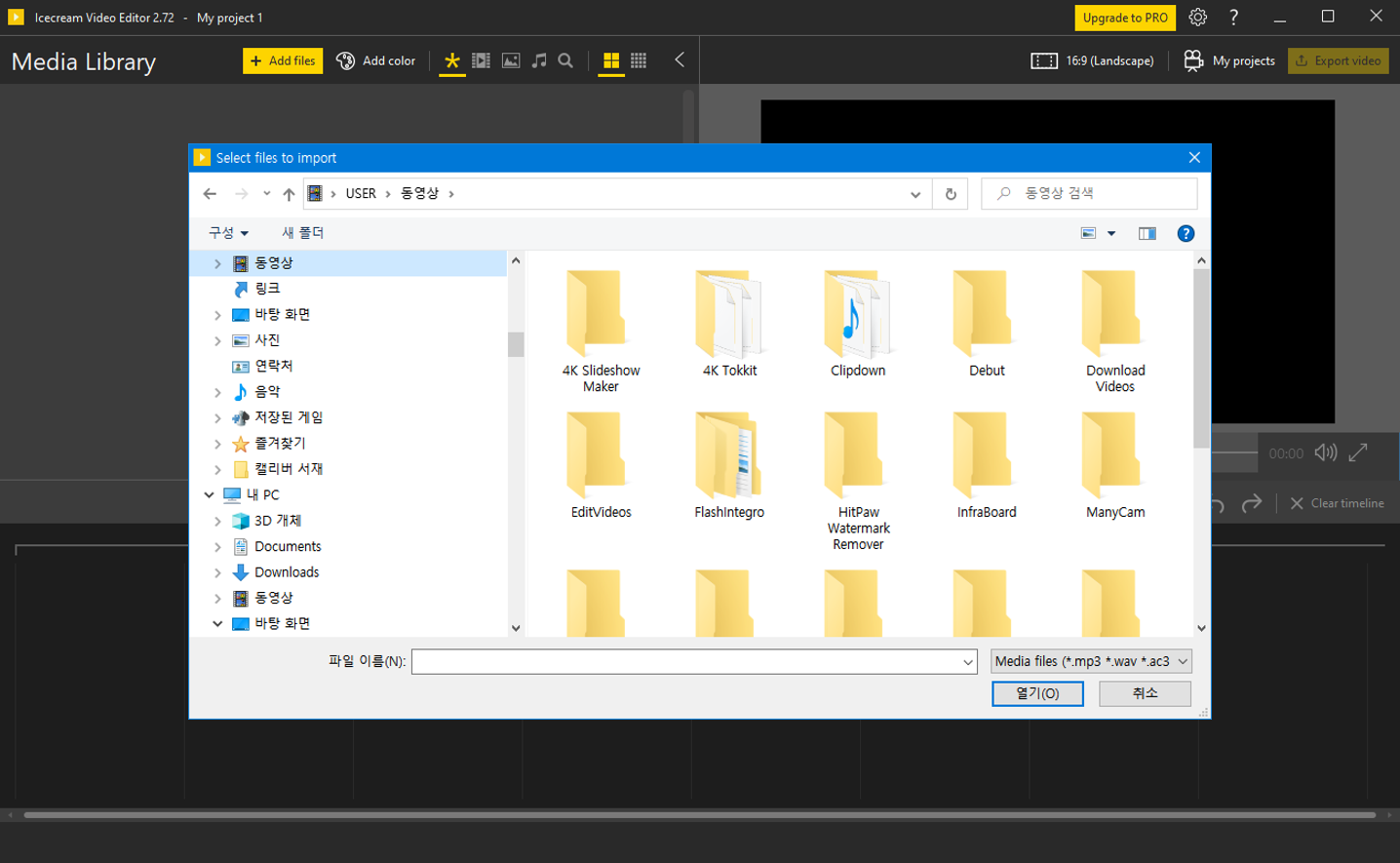Image resolution: width=1400 pixels, height=863 pixels.
Task: Select the Debut folder
Action: [x=987, y=324]
